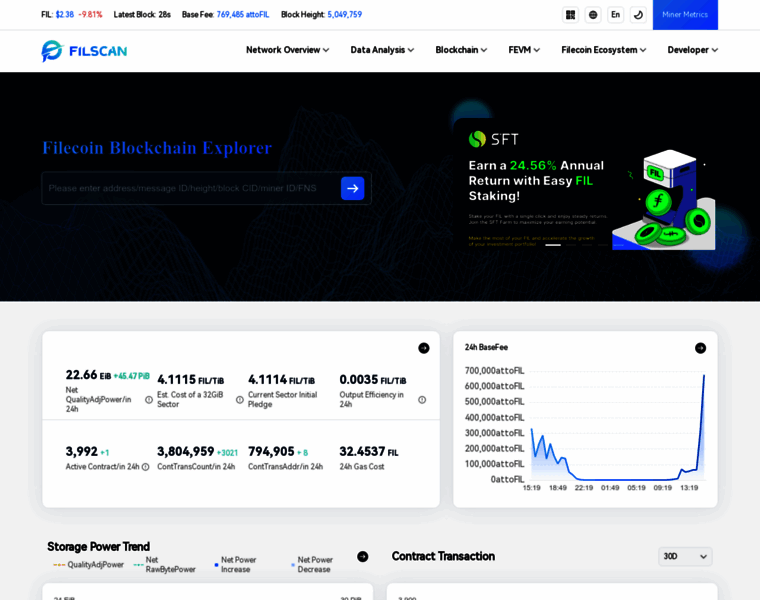Screen dimensions: 760x600
Task: Expand Data Analysis menu
Action: pos(382,50)
